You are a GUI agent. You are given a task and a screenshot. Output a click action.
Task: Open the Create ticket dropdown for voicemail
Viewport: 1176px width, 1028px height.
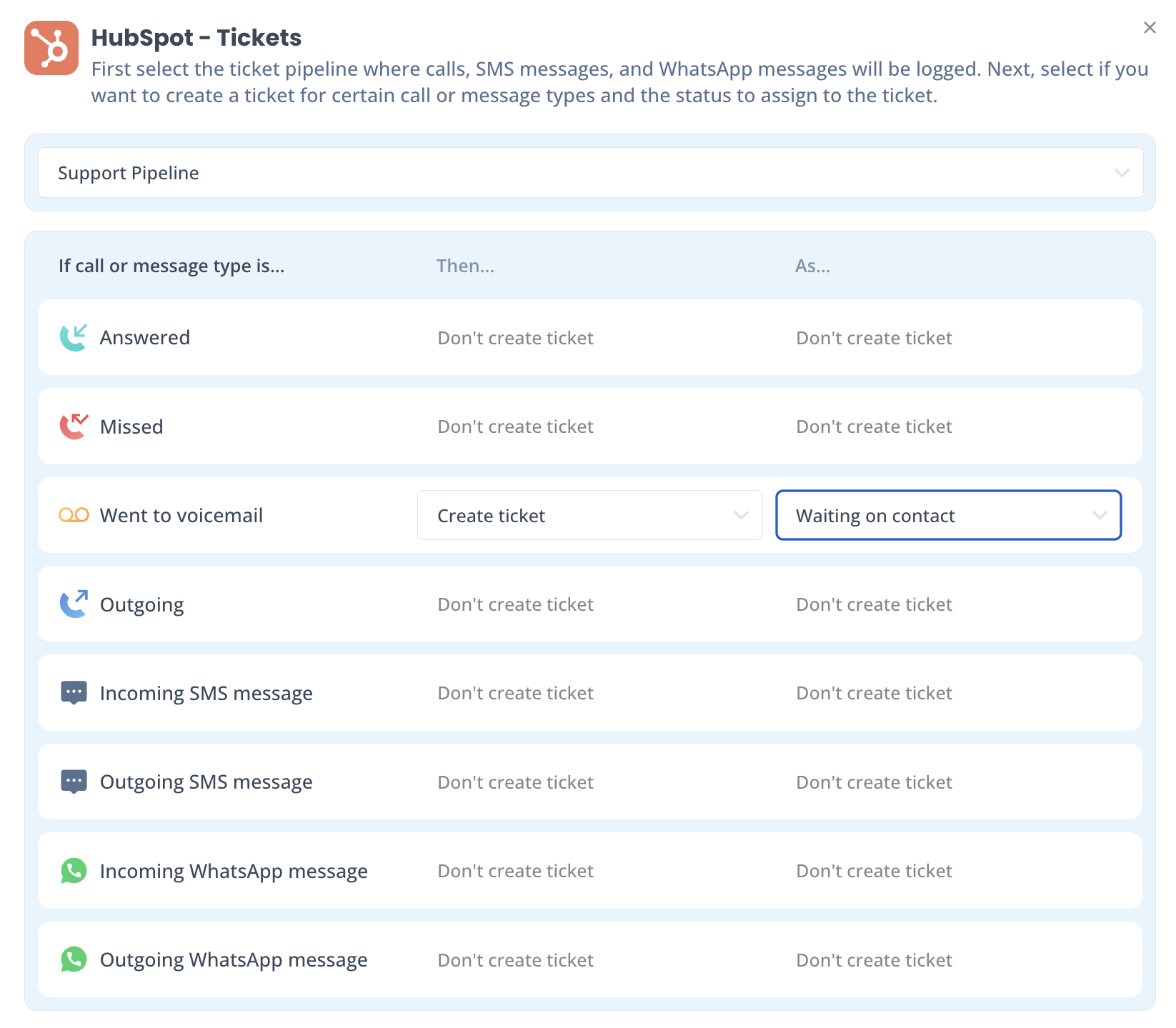[x=590, y=515]
